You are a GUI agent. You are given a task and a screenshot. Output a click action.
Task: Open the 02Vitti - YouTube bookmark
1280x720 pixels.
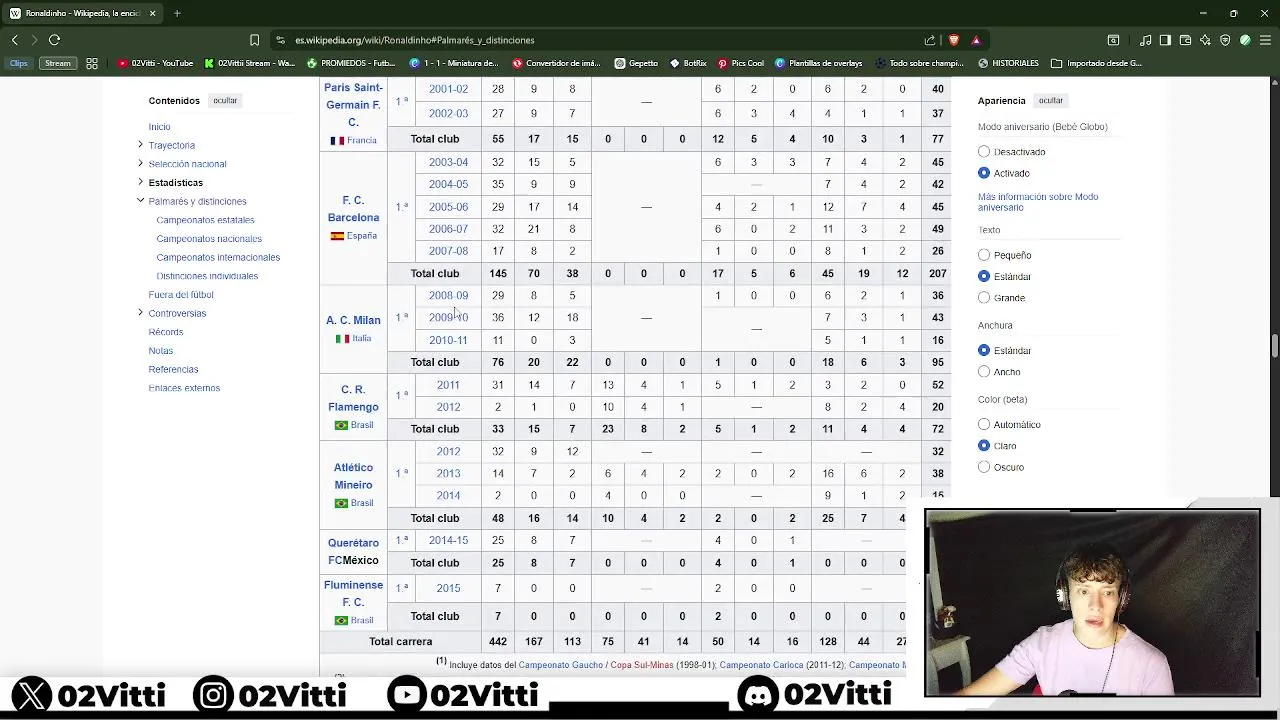pos(155,63)
